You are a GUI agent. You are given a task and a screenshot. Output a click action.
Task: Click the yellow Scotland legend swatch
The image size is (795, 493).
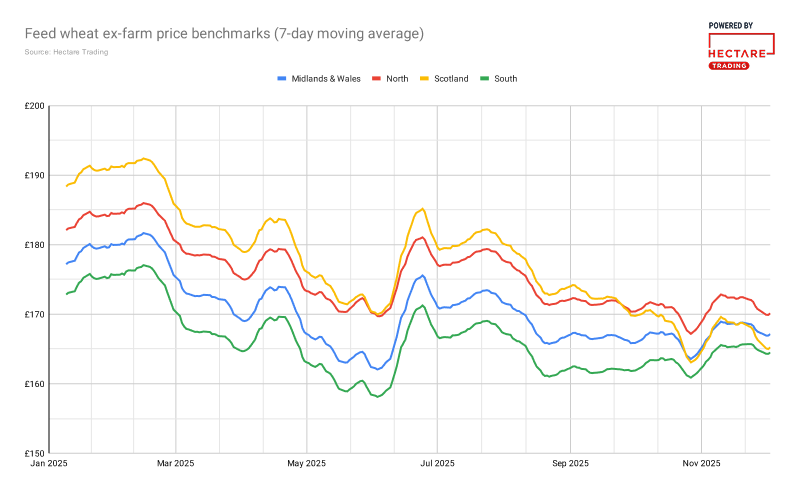pyautogui.click(x=424, y=78)
